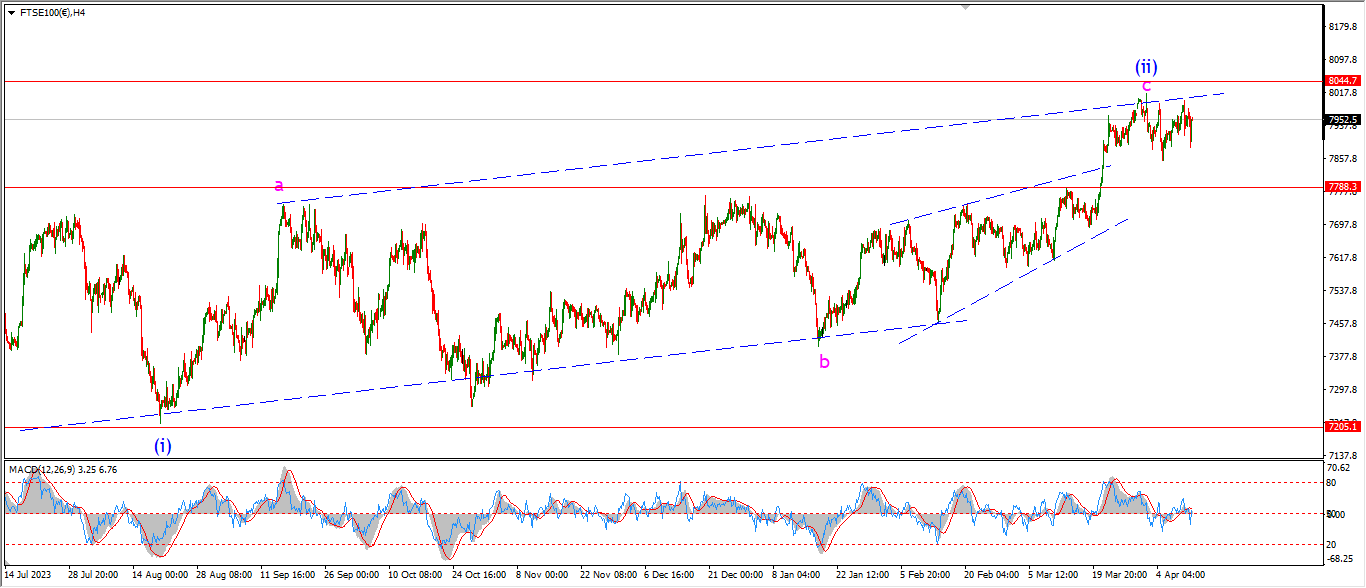Screen dimensions: 1366x588
Task: Click the red 7788.3 price tag
Action: pos(1342,187)
